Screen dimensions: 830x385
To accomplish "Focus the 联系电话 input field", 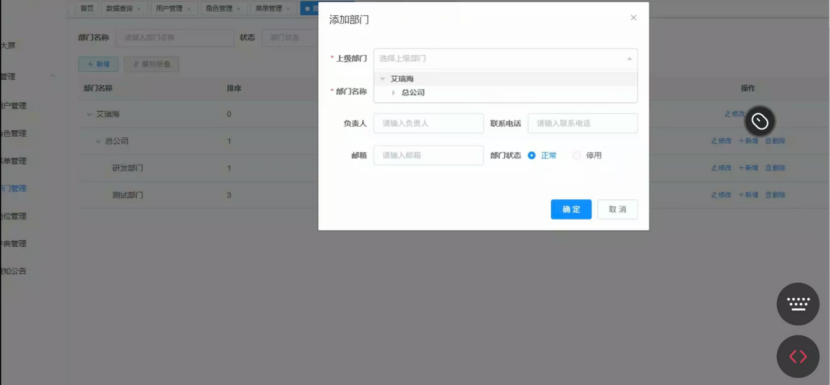I will pyautogui.click(x=582, y=123).
